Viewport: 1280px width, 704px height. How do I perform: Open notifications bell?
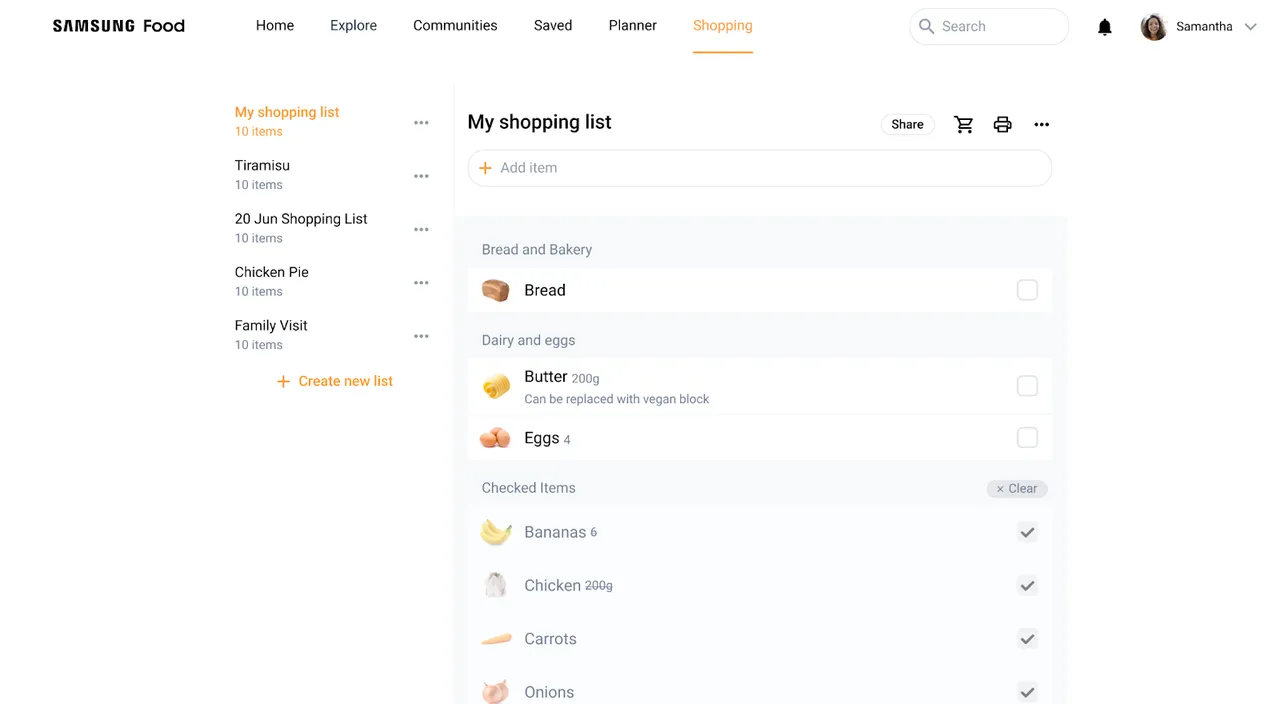(x=1104, y=27)
